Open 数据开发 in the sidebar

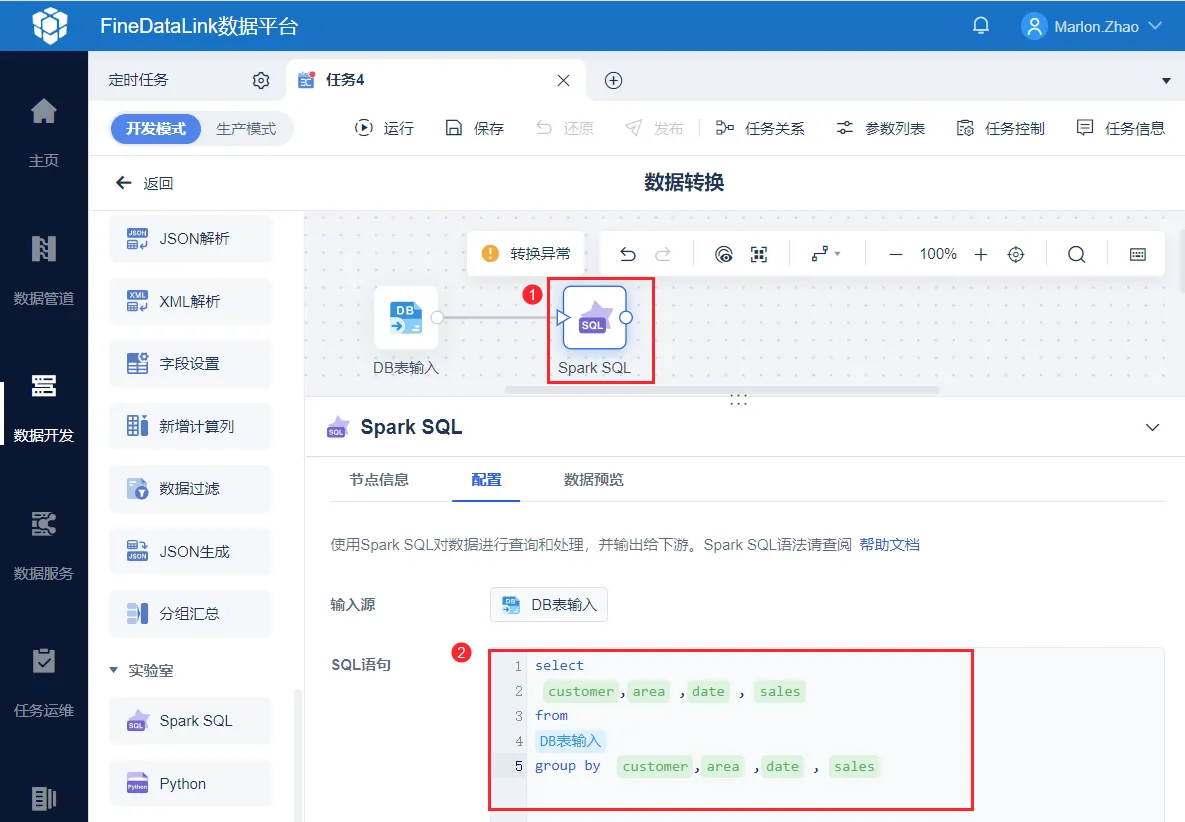point(44,408)
